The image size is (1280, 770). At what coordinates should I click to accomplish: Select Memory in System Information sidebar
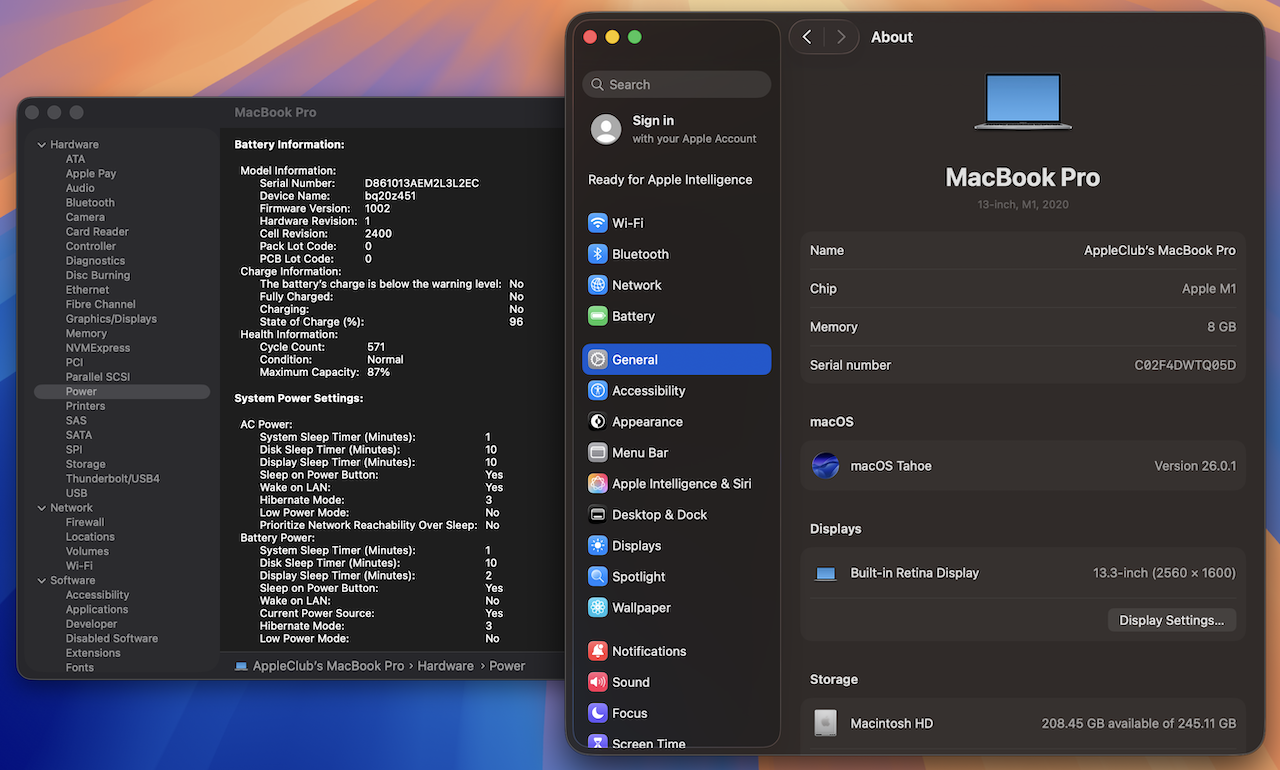click(86, 333)
